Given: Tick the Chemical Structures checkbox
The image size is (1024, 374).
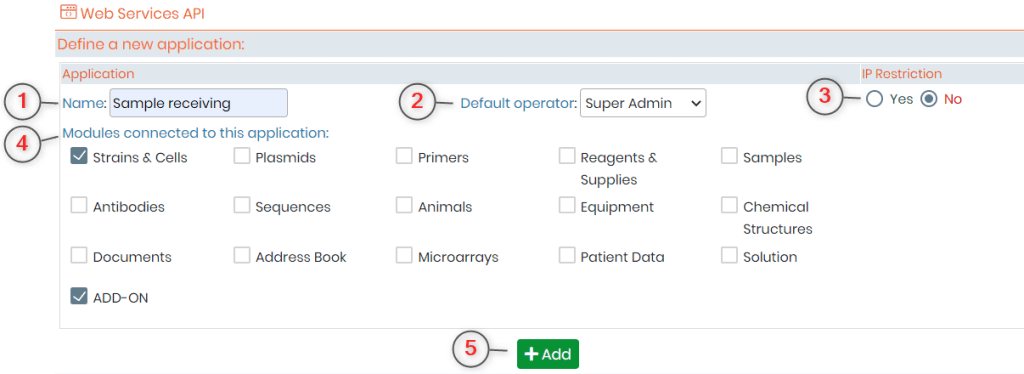Looking at the screenshot, I should (x=729, y=206).
